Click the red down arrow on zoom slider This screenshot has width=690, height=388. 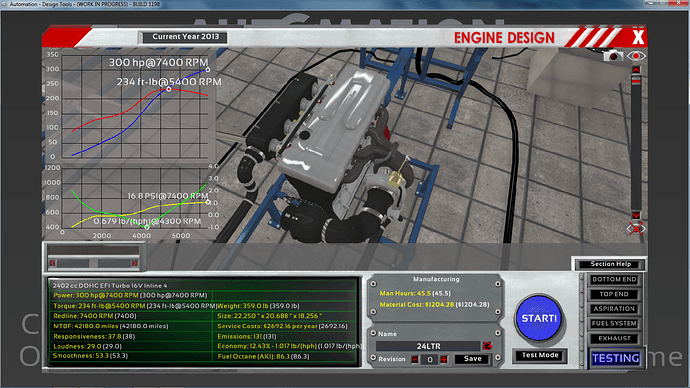pyautogui.click(x=636, y=215)
